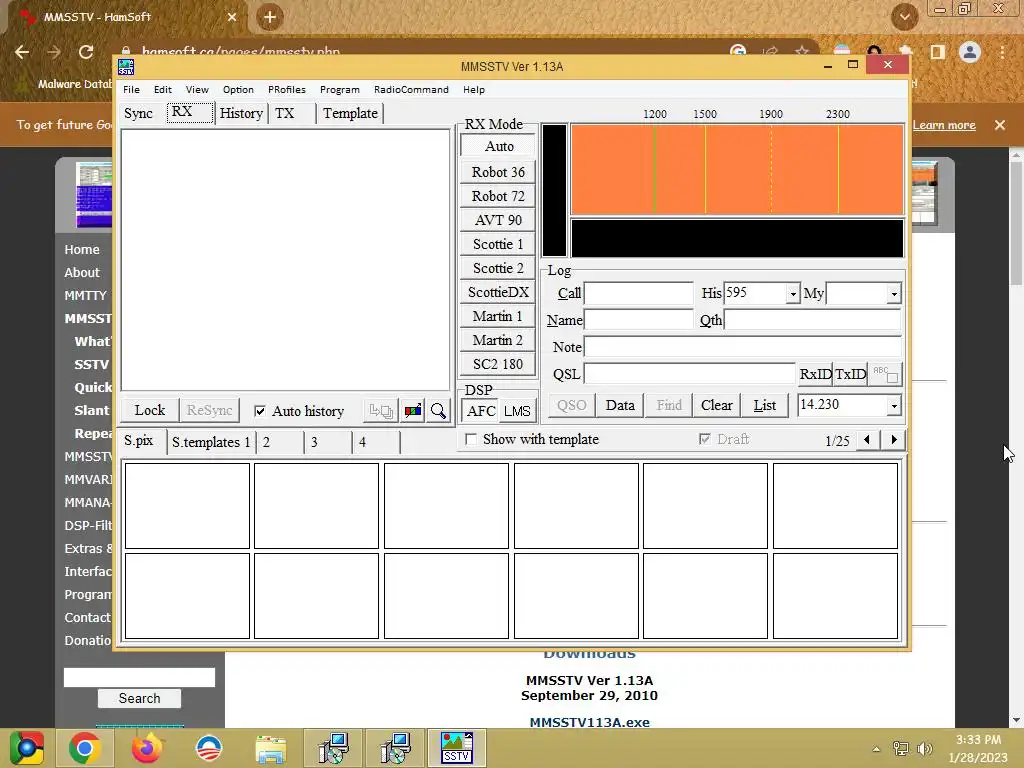Enable Show with template checkbox

click(x=470, y=440)
